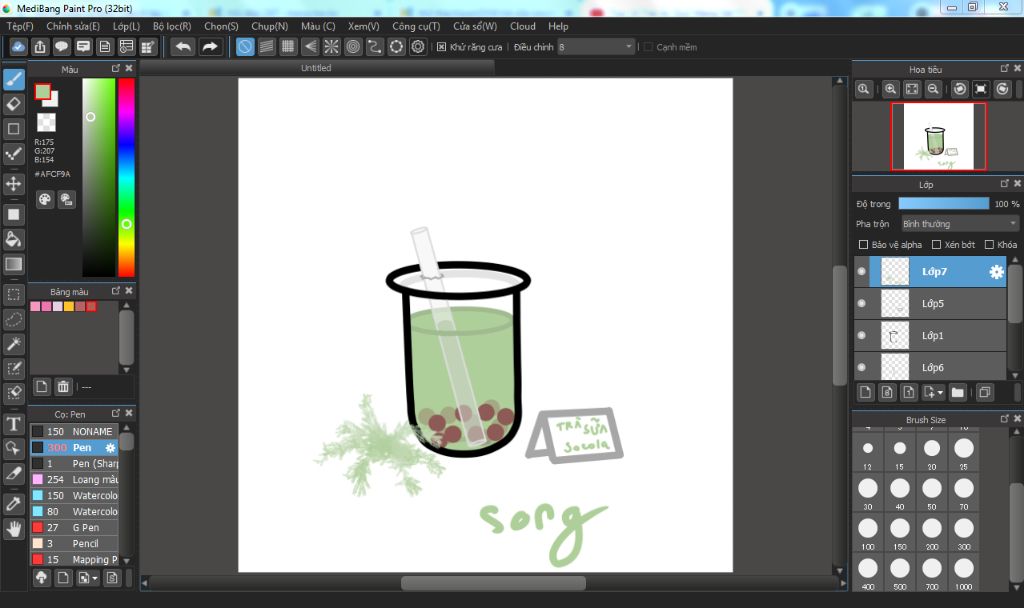Click the foreground color swatch

click(x=43, y=92)
